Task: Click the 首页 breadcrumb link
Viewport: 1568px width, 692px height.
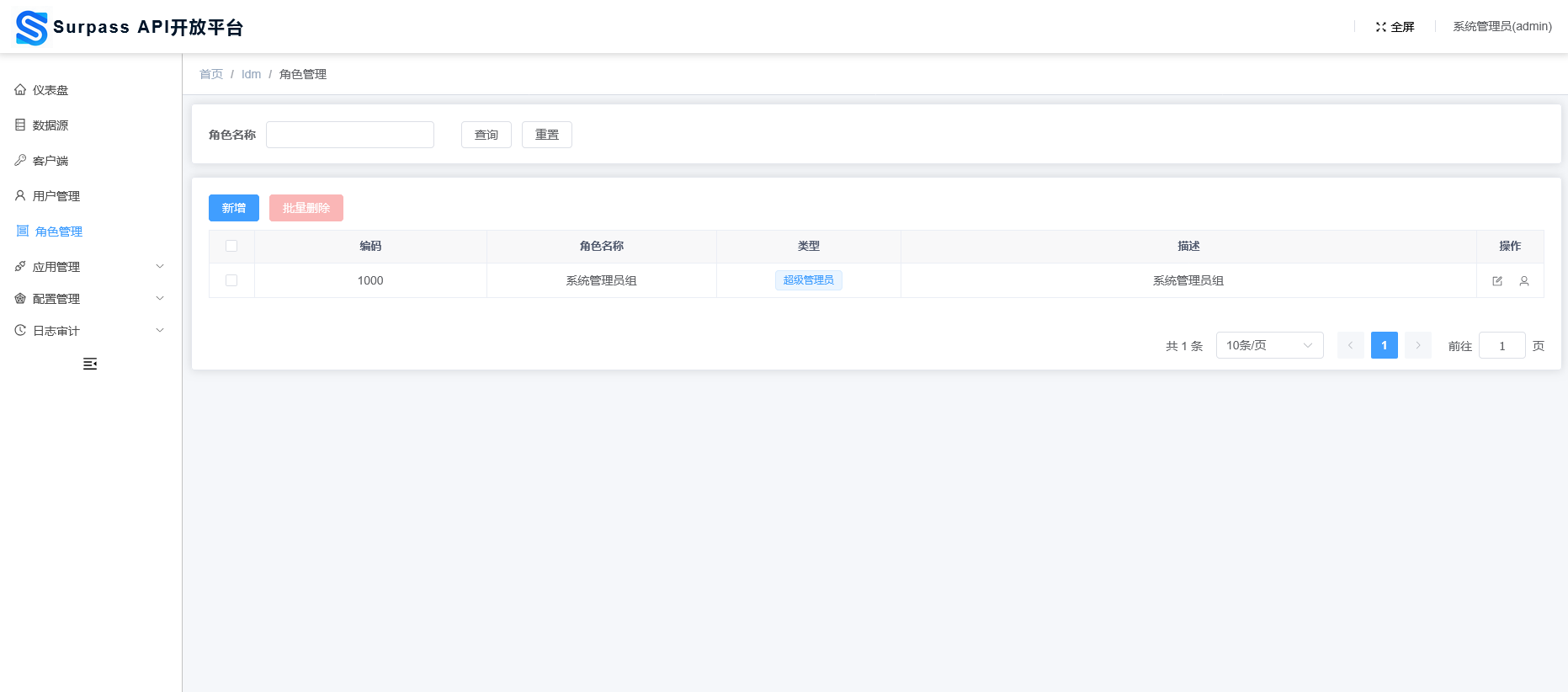Action: pos(211,74)
